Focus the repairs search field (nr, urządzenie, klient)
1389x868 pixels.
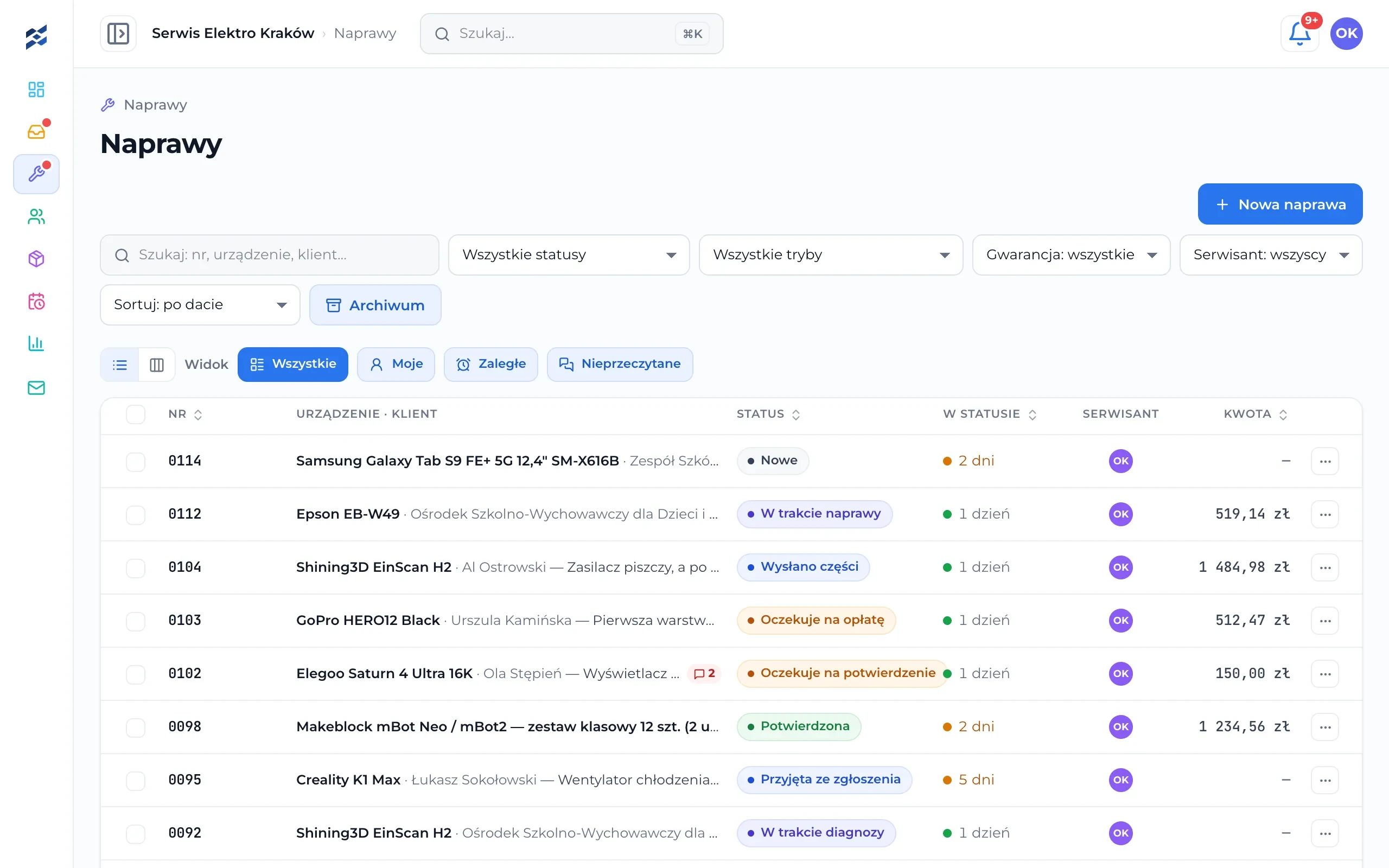click(269, 255)
